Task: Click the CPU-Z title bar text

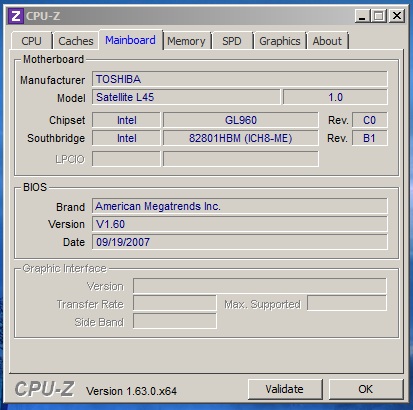Action: click(43, 16)
